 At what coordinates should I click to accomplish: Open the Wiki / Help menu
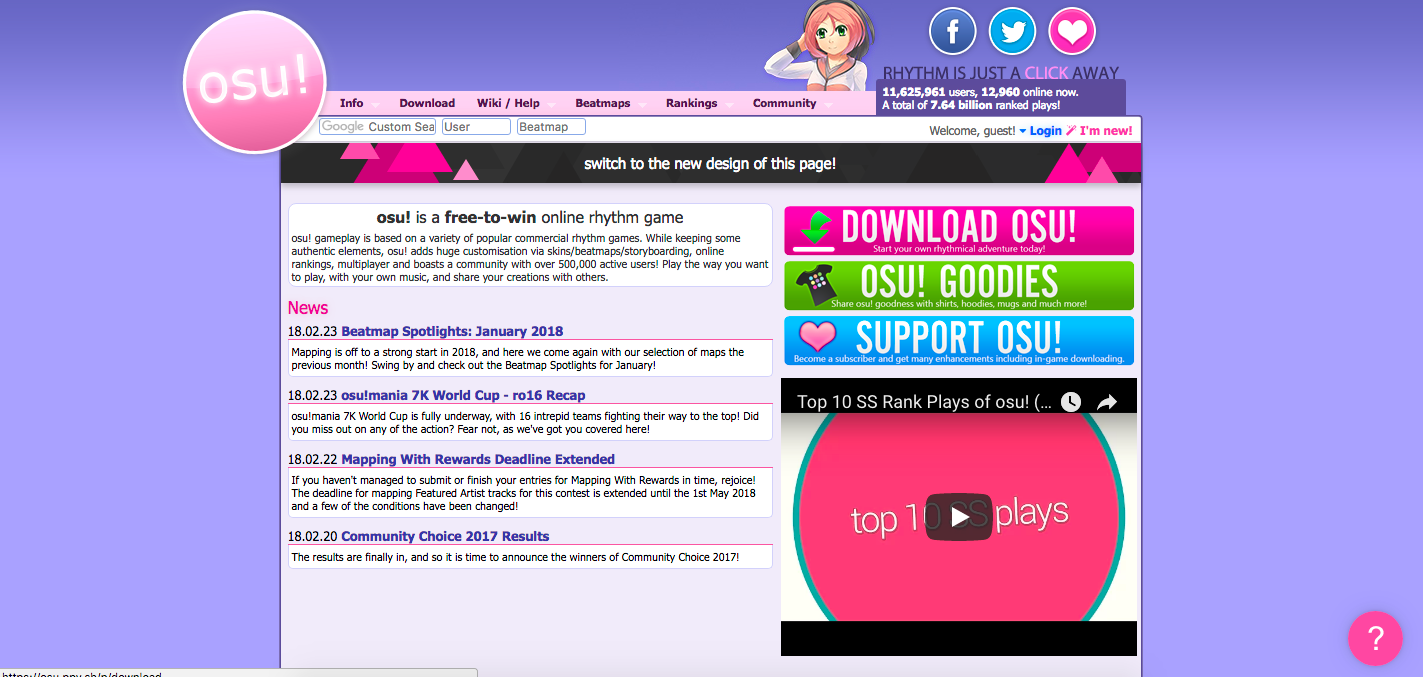pyautogui.click(x=508, y=103)
